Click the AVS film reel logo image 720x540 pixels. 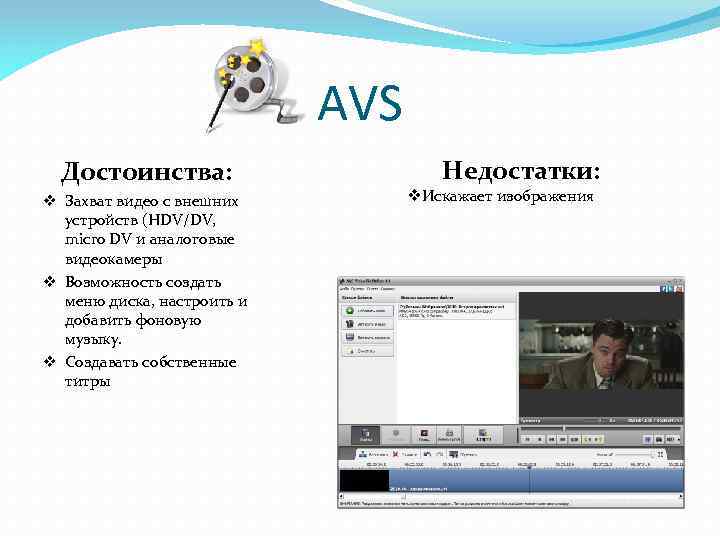click(x=253, y=85)
